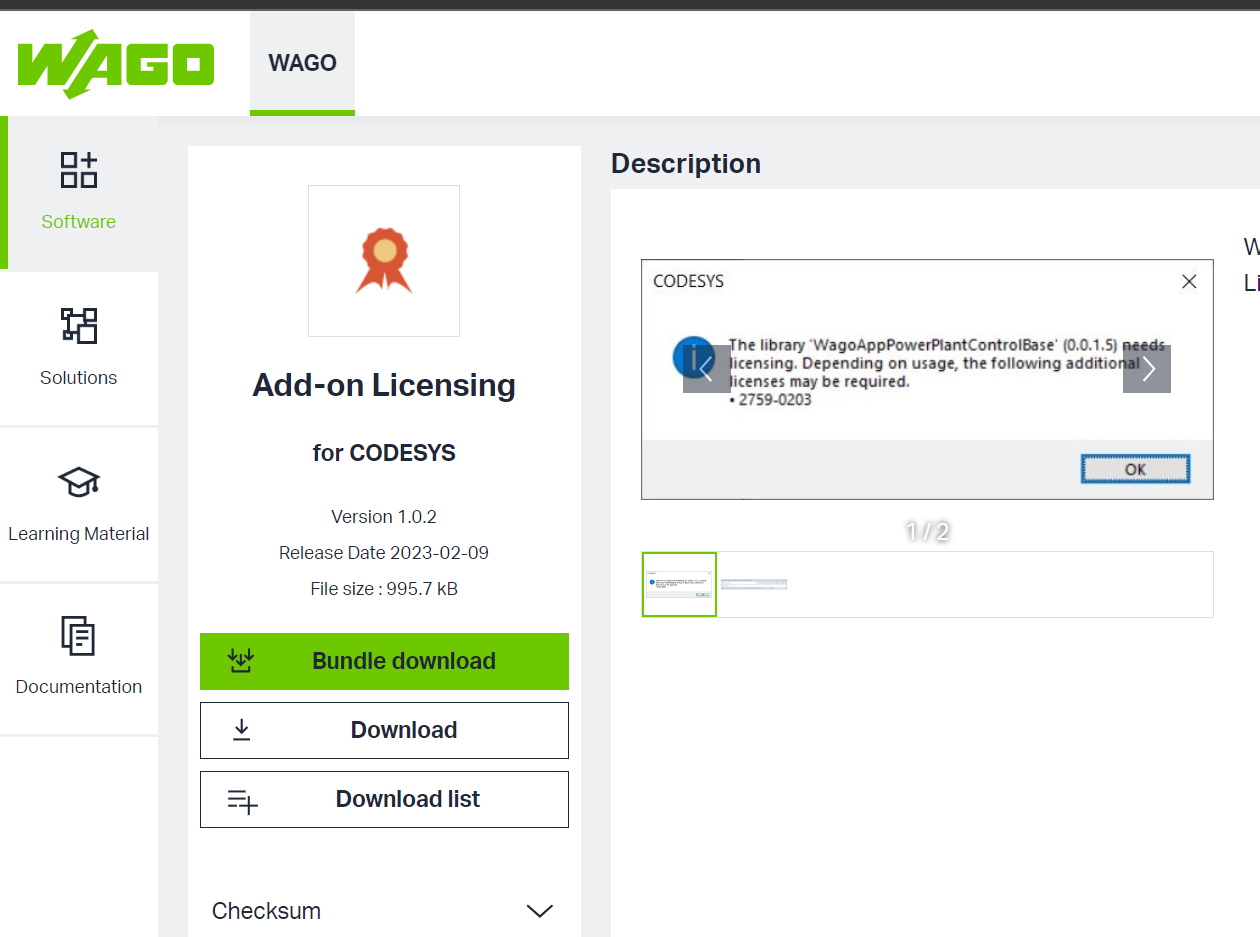Click the 1 / 2 image counter
This screenshot has height=937, width=1260.
(x=927, y=531)
